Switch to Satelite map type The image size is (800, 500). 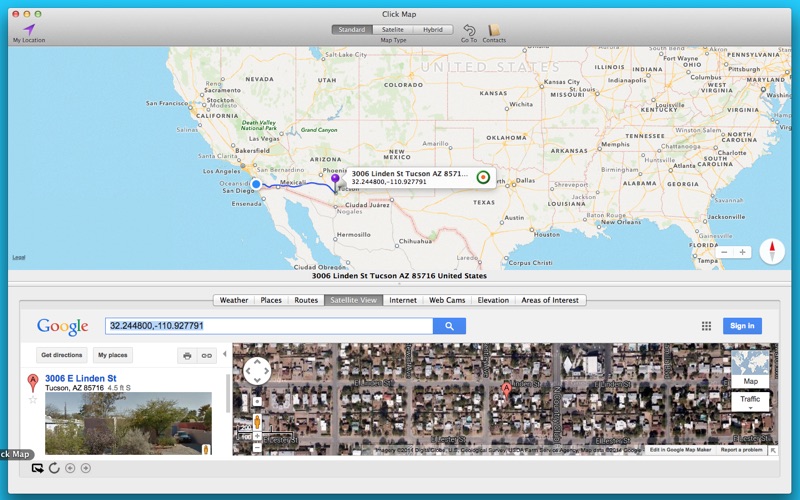pyautogui.click(x=393, y=30)
